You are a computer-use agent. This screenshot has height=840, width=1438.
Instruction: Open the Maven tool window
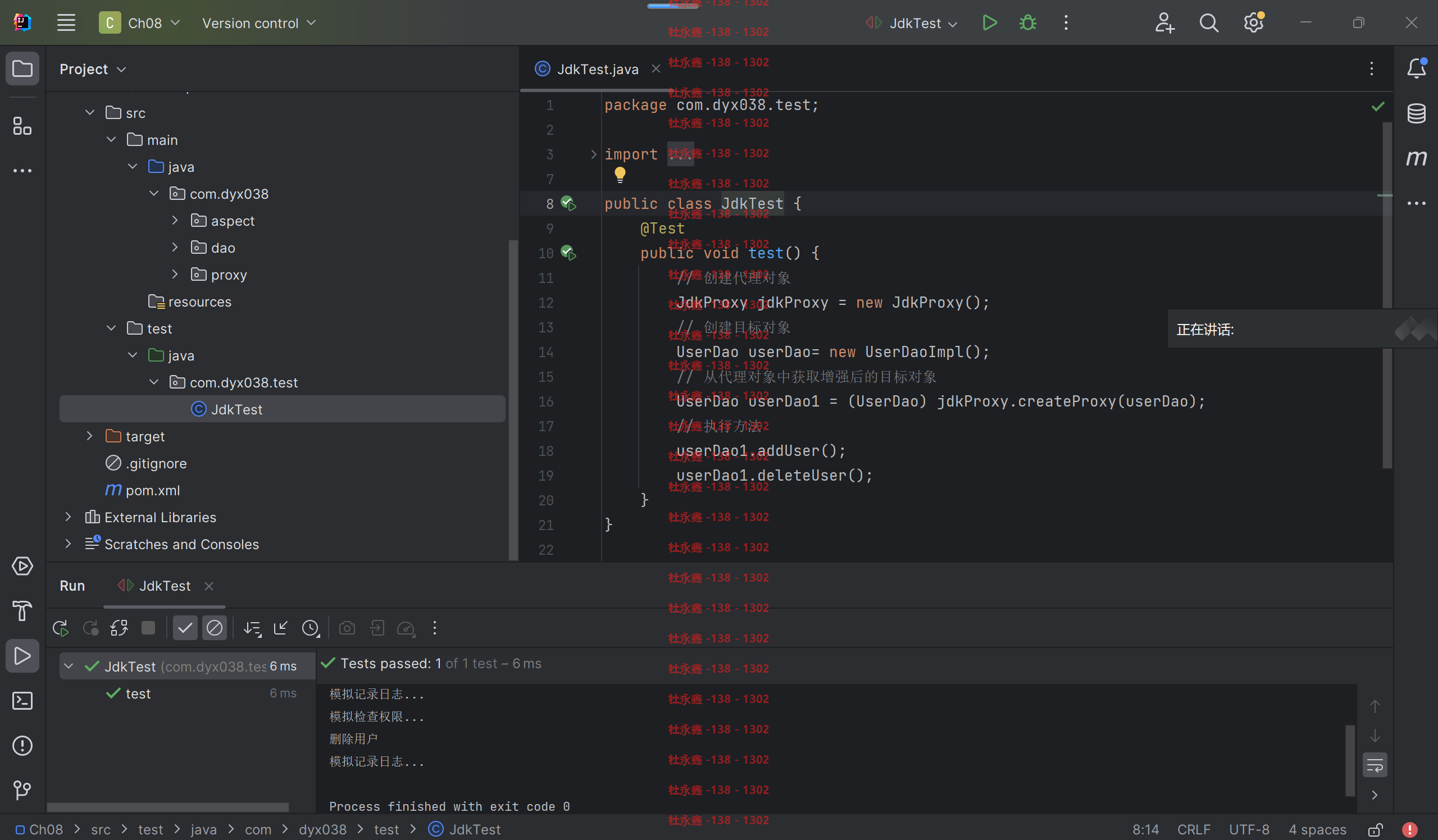coord(1416,157)
